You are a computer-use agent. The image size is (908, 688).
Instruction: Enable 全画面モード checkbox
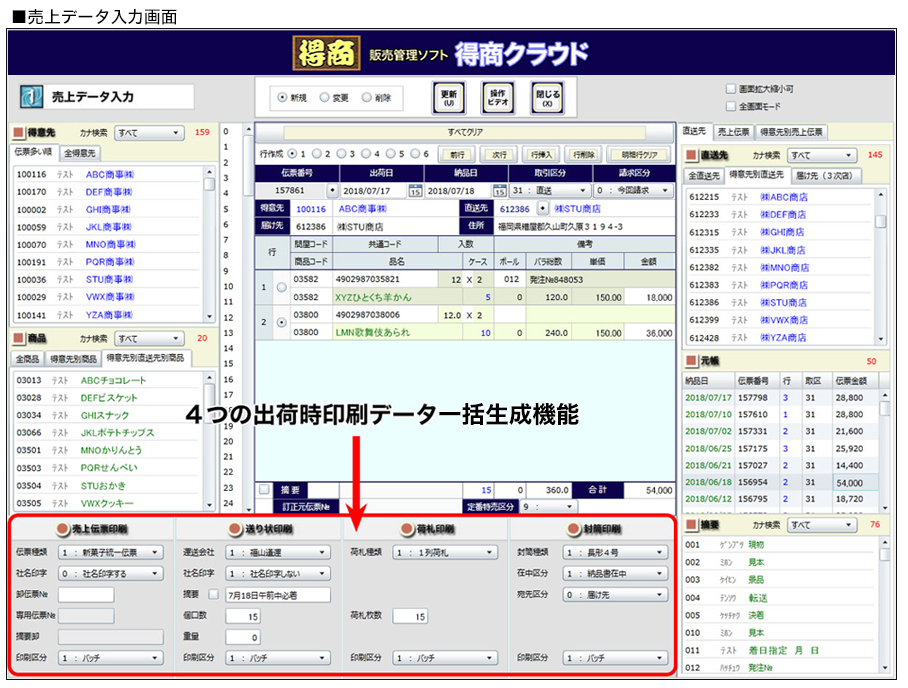tap(731, 106)
